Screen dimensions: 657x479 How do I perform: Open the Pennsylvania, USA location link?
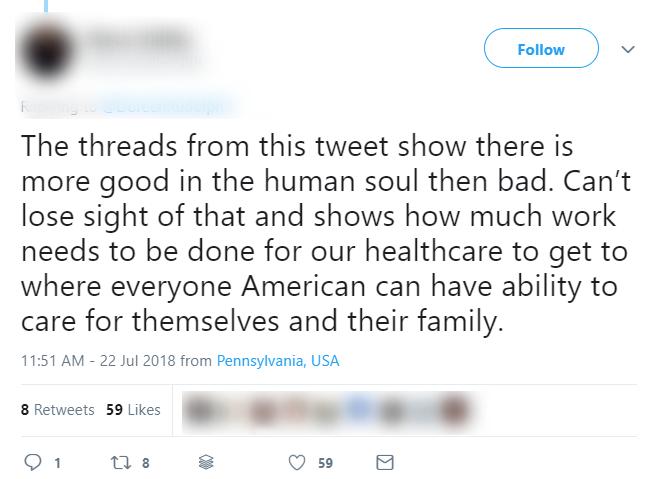[278, 360]
